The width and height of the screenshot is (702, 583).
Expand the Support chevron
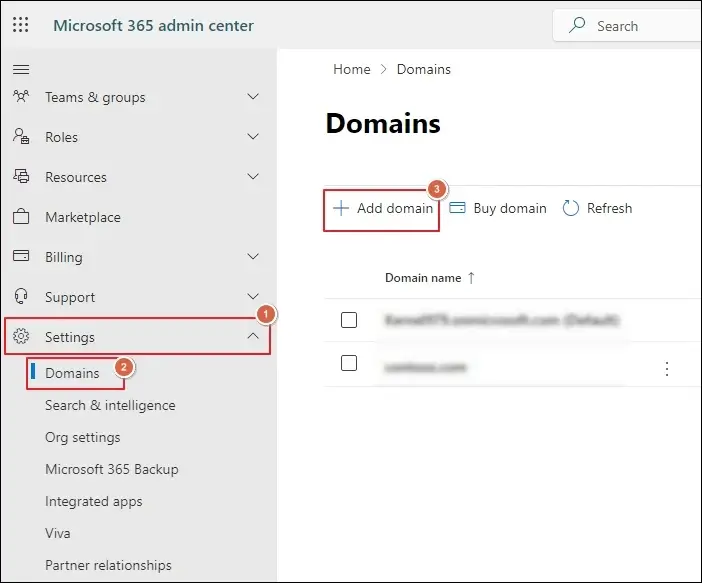253,296
